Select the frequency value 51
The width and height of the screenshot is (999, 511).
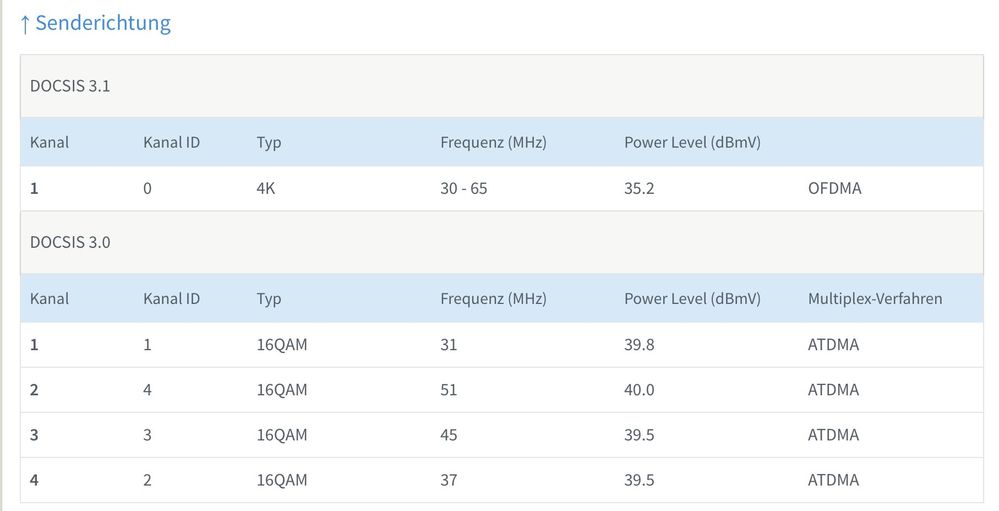point(449,390)
